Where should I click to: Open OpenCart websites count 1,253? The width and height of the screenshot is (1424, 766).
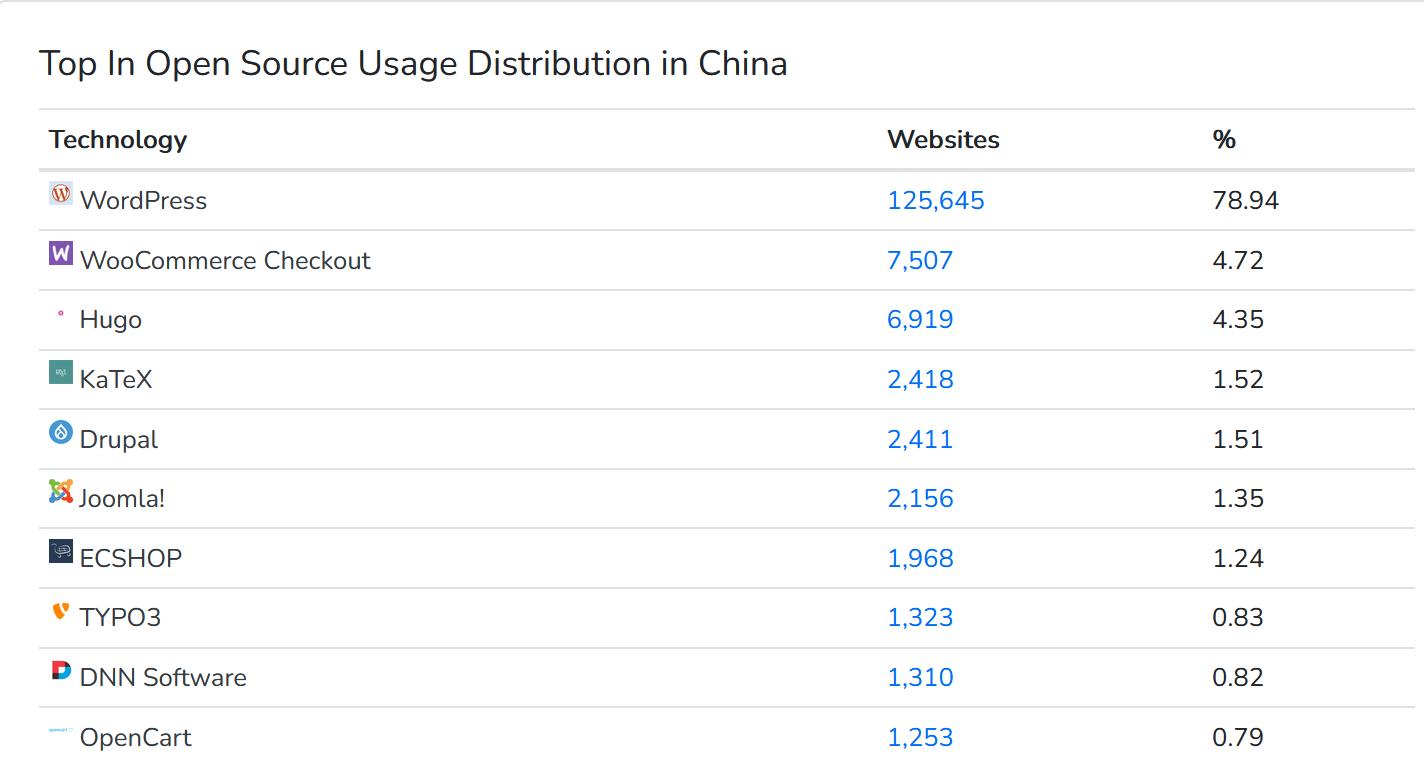[920, 737]
